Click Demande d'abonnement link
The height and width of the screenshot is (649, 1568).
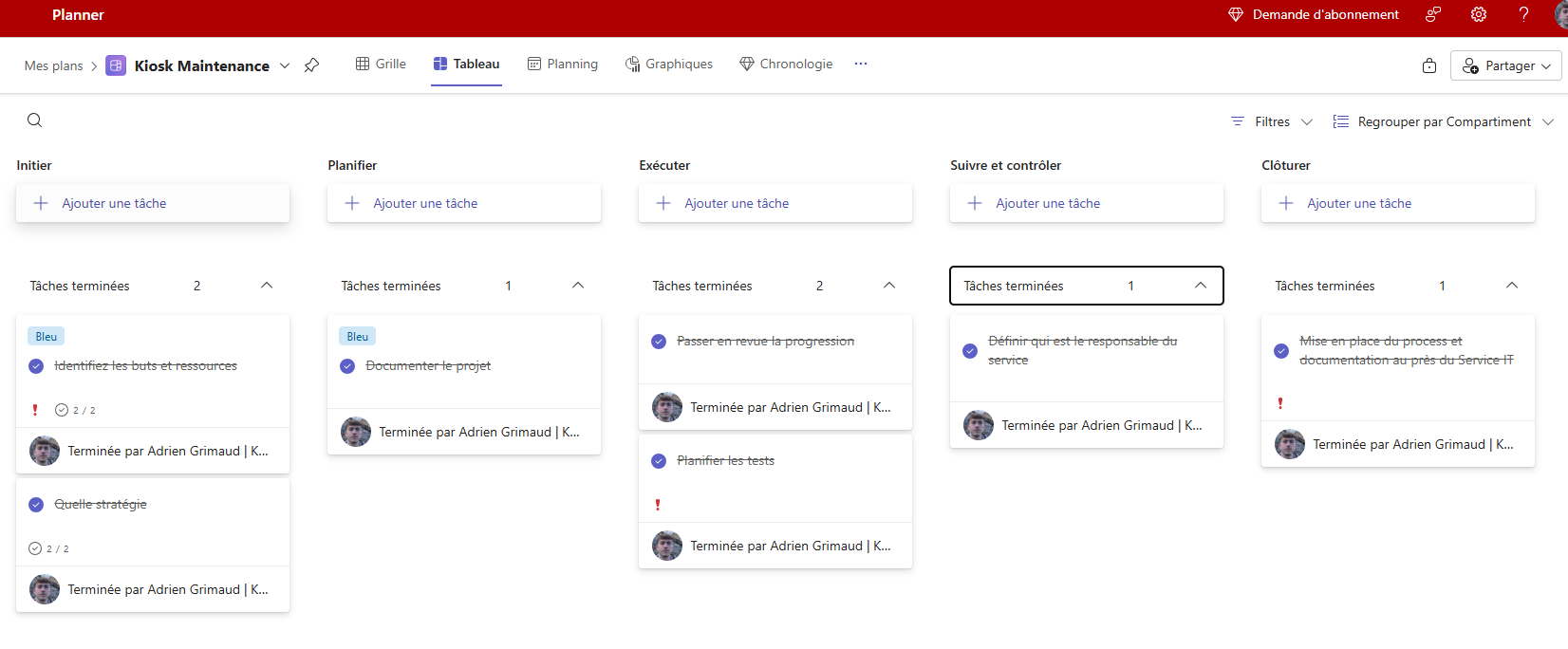[1325, 14]
